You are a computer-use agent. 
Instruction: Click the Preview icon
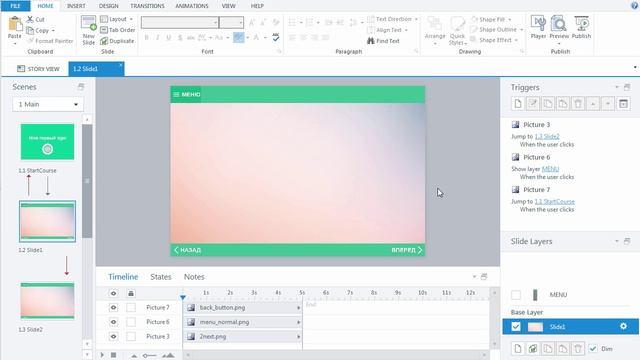click(x=559, y=24)
